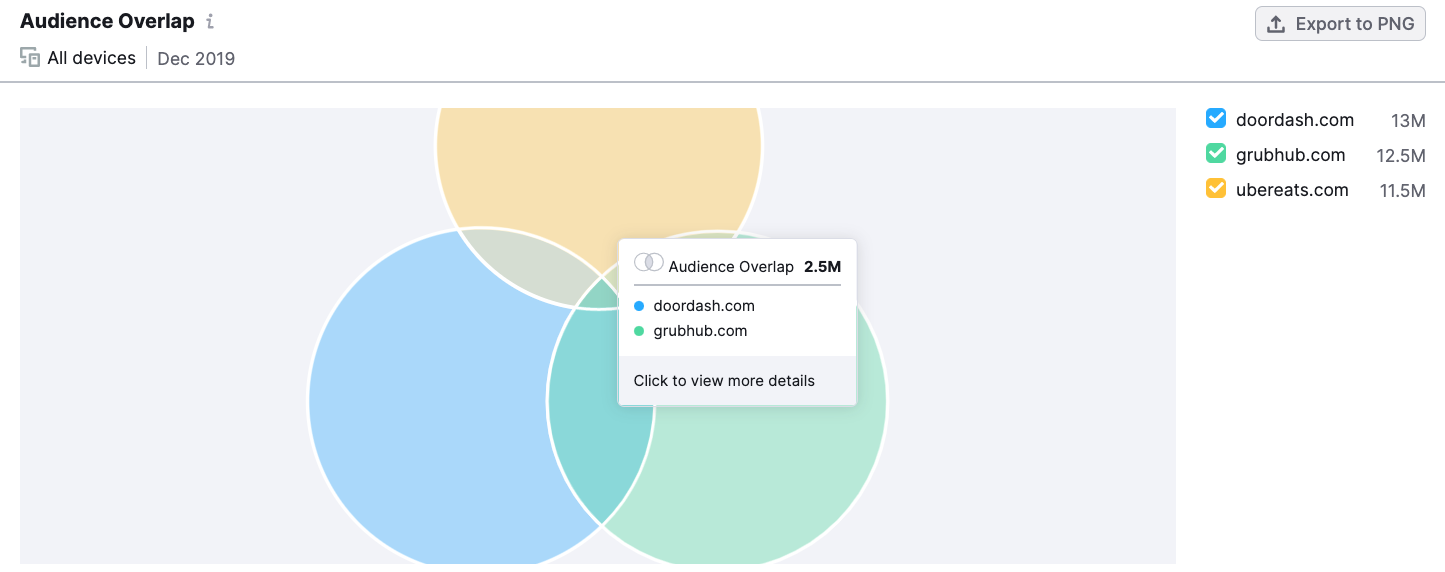Image resolution: width=1445 pixels, height=572 pixels.
Task: Click the All devices icon
Action: 30,58
